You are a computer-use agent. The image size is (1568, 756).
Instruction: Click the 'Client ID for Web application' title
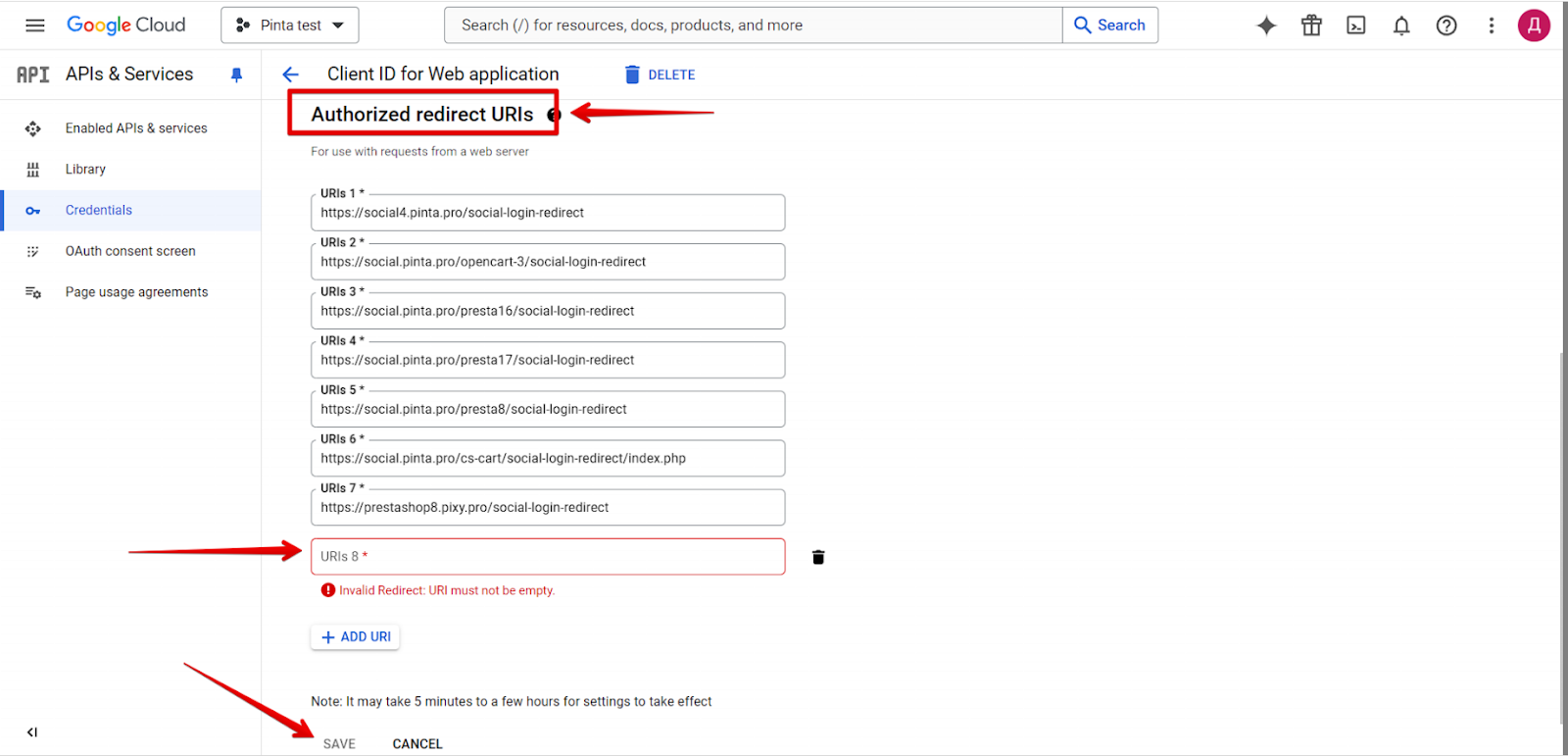click(x=443, y=75)
